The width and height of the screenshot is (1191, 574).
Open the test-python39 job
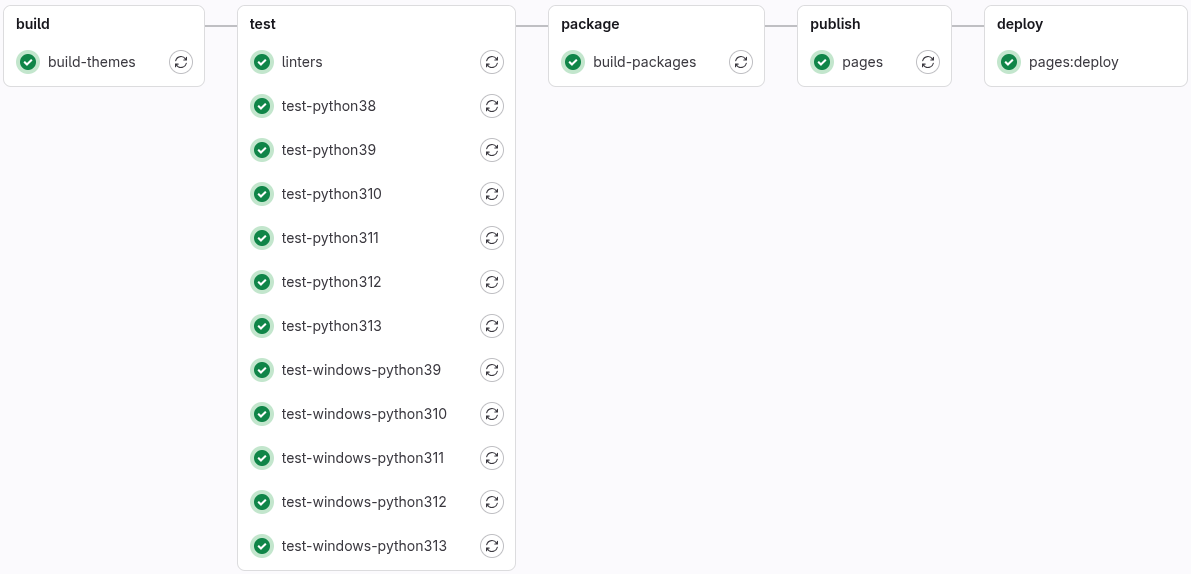click(329, 150)
